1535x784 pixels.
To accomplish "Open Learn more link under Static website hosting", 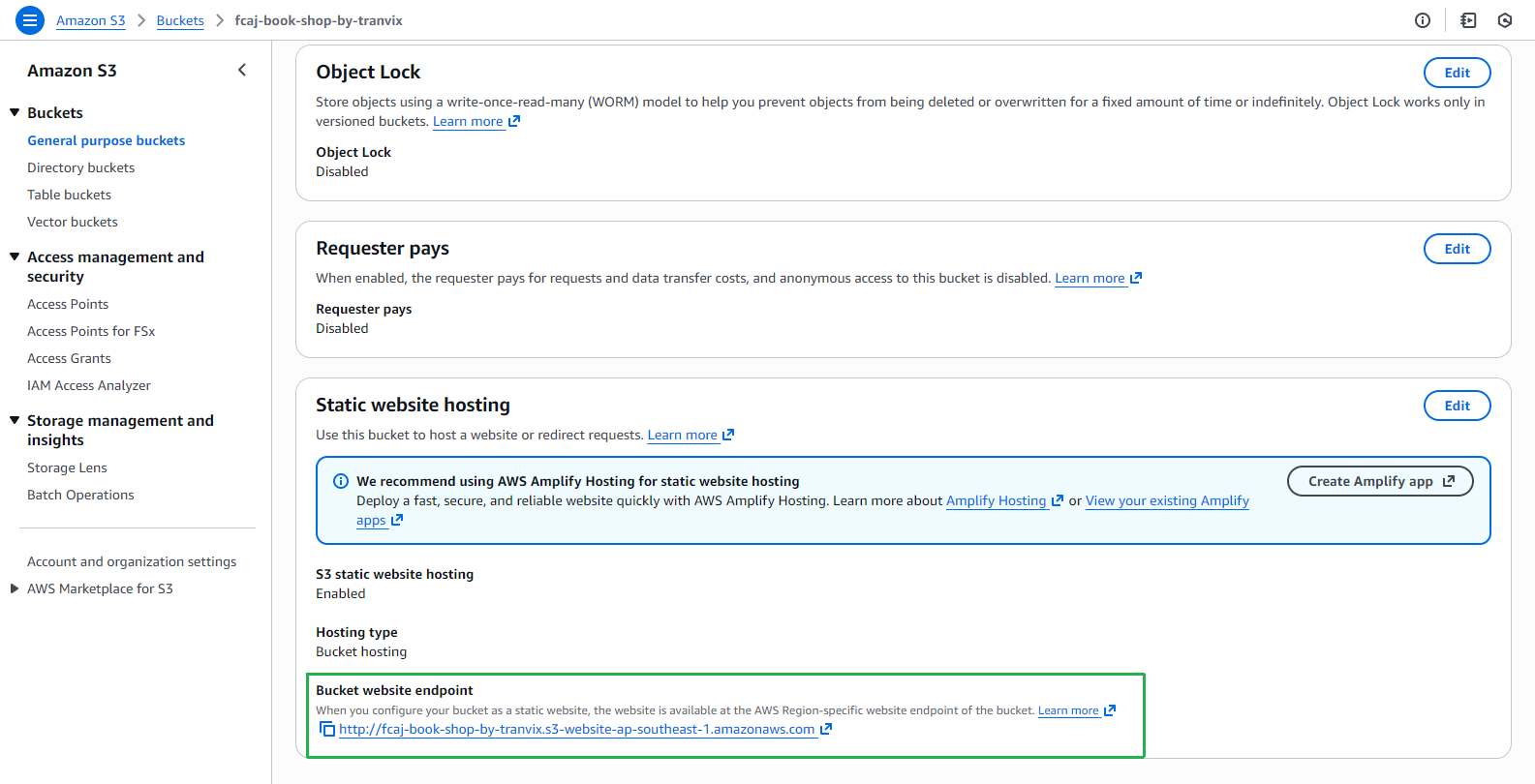I will pos(683,435).
